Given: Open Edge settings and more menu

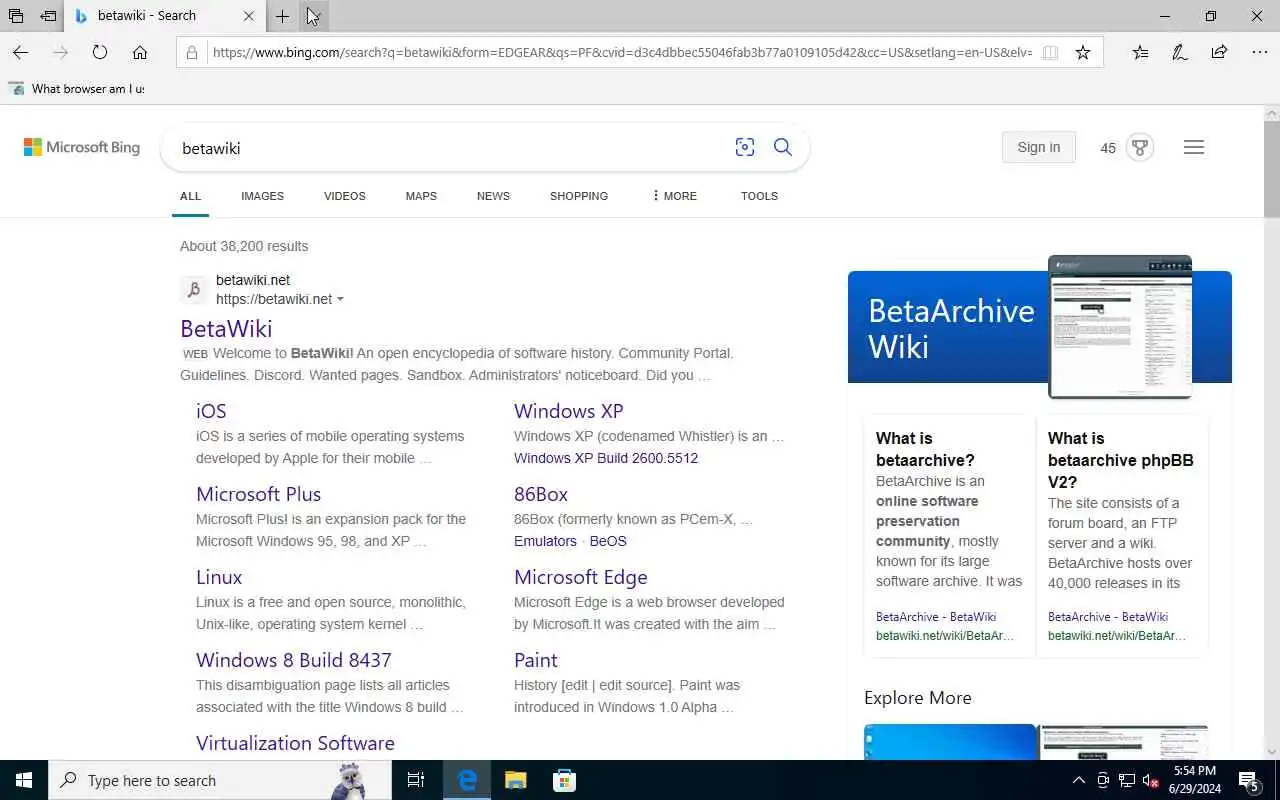Looking at the screenshot, I should pos(1259,52).
